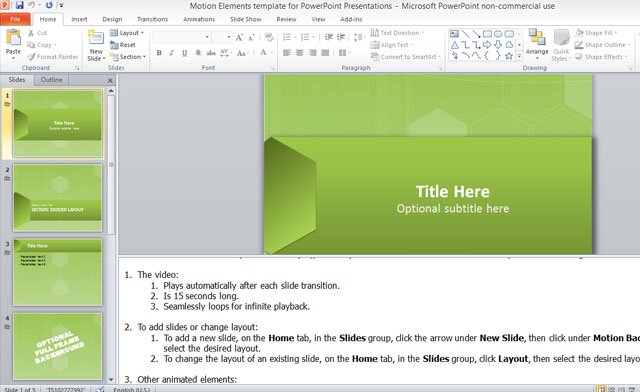Screen dimensions: 640x392
Task: Toggle Bold formatting
Action: [x=159, y=53]
